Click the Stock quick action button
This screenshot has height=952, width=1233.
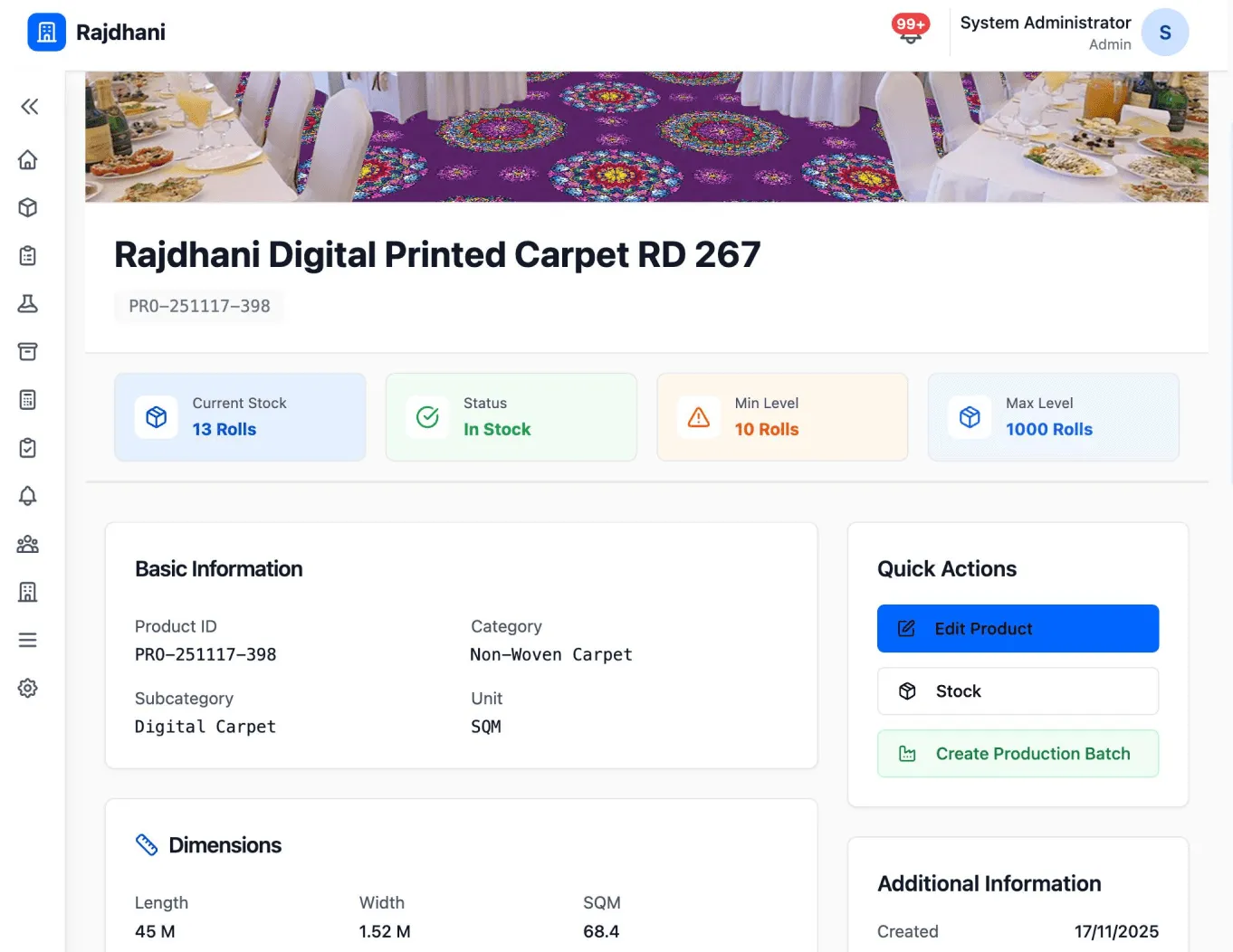(1018, 691)
